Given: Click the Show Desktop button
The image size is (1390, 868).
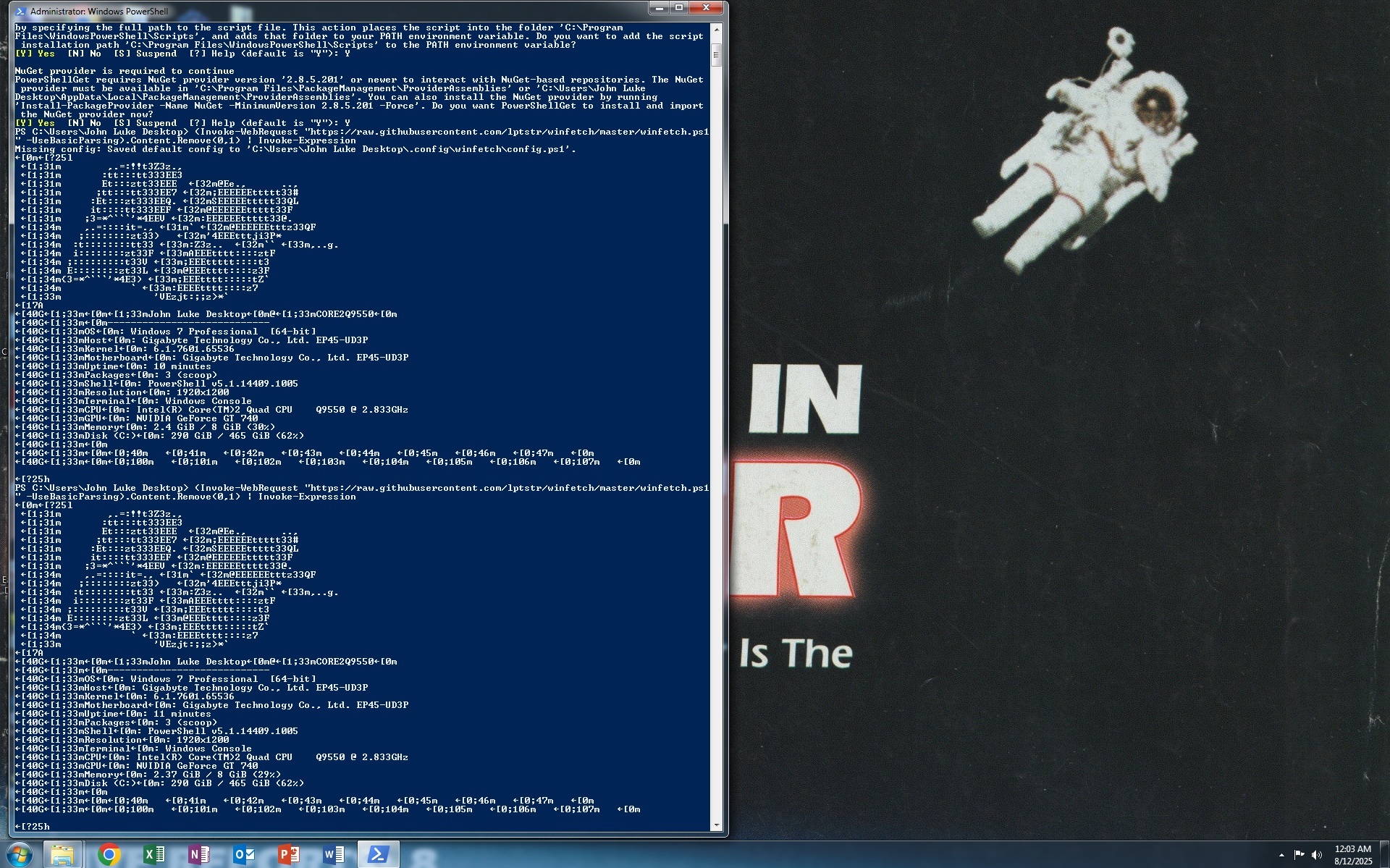Looking at the screenshot, I should point(1386,855).
